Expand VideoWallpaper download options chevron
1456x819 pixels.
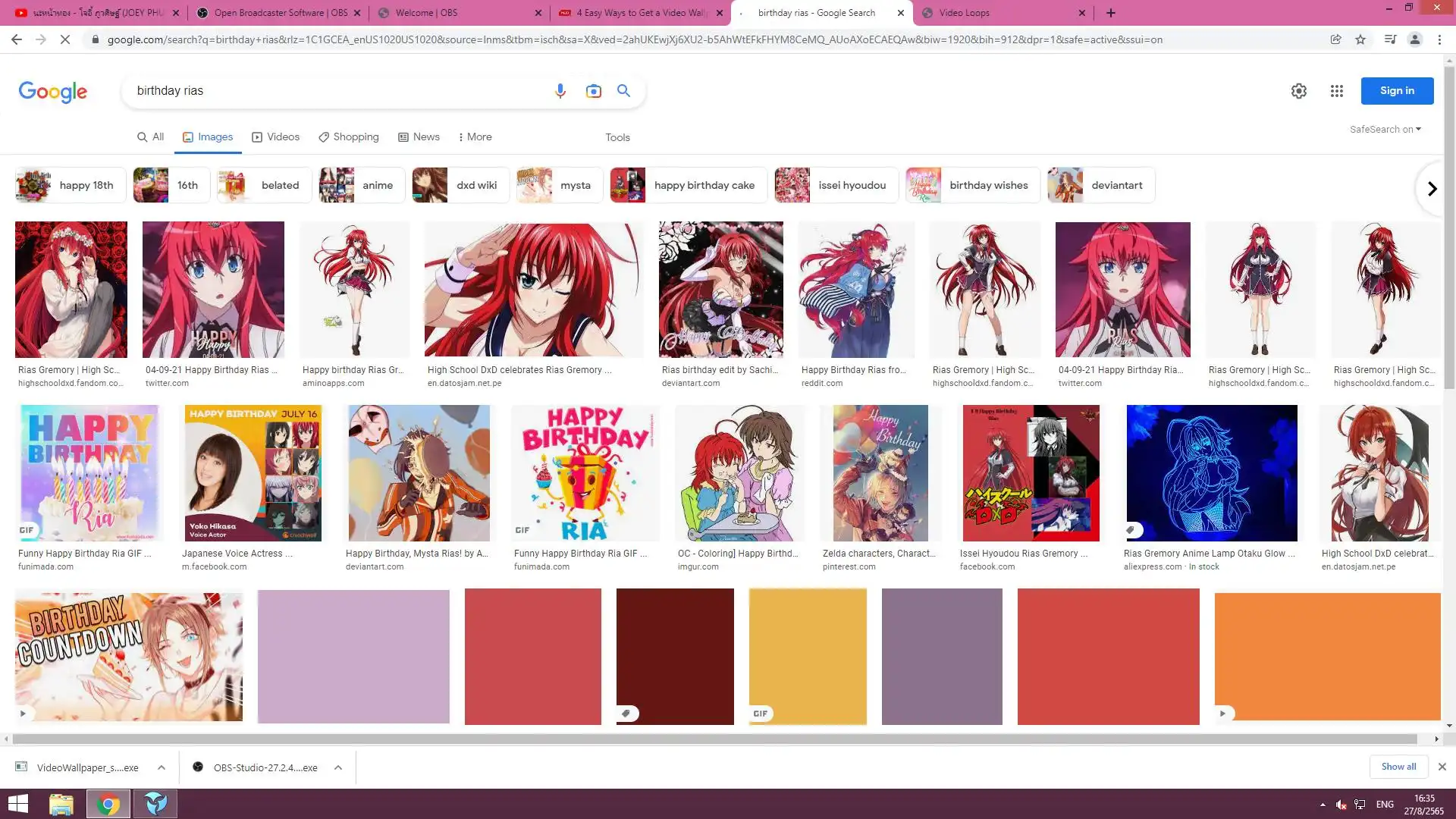(162, 767)
